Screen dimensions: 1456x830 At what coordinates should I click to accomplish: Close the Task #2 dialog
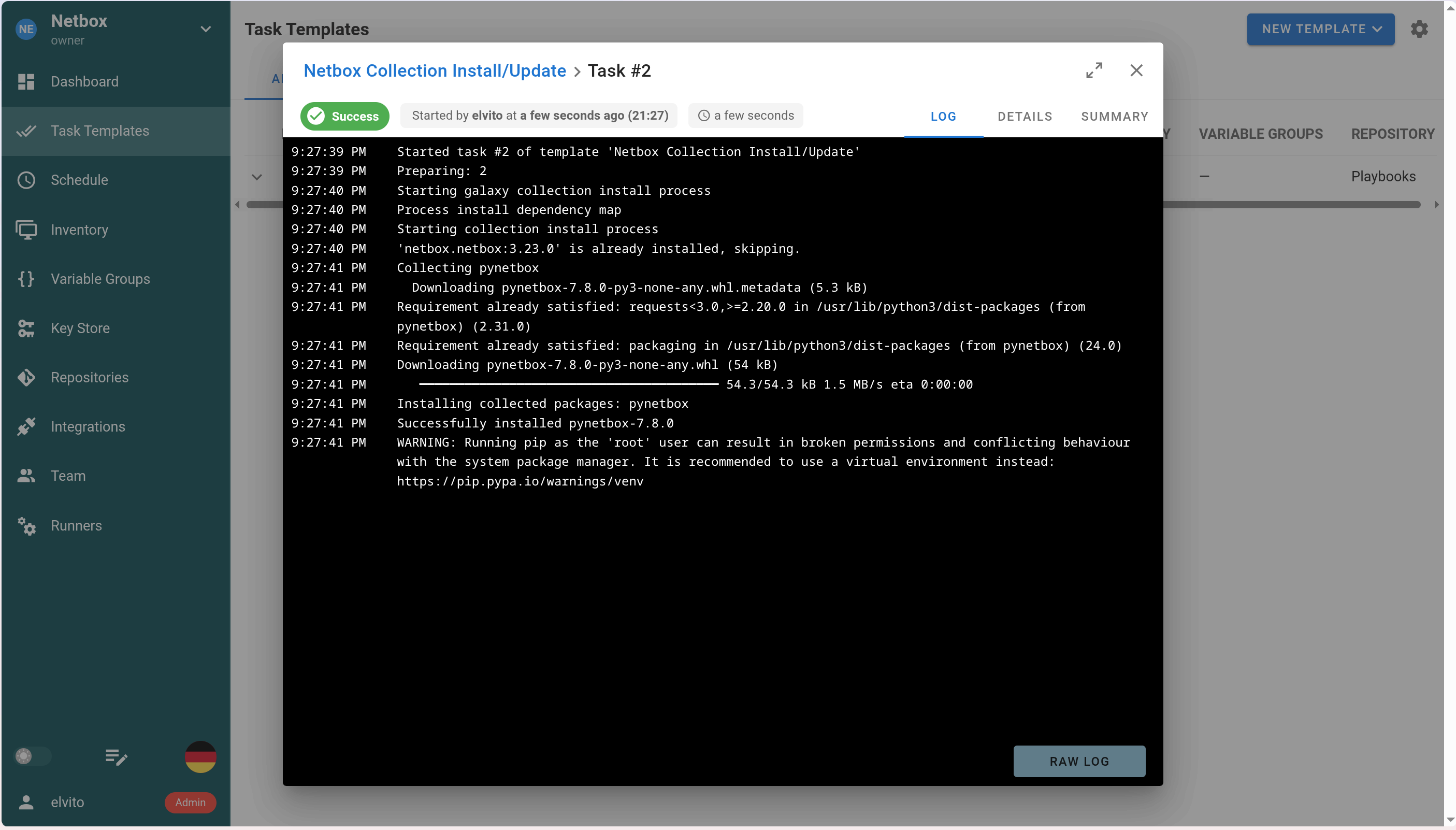coord(1136,70)
